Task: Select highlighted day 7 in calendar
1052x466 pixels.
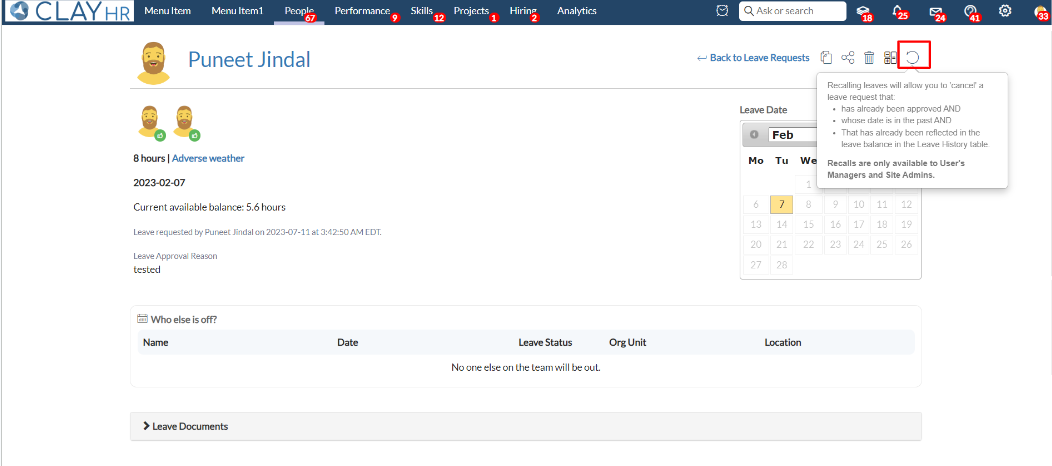Action: (x=782, y=205)
